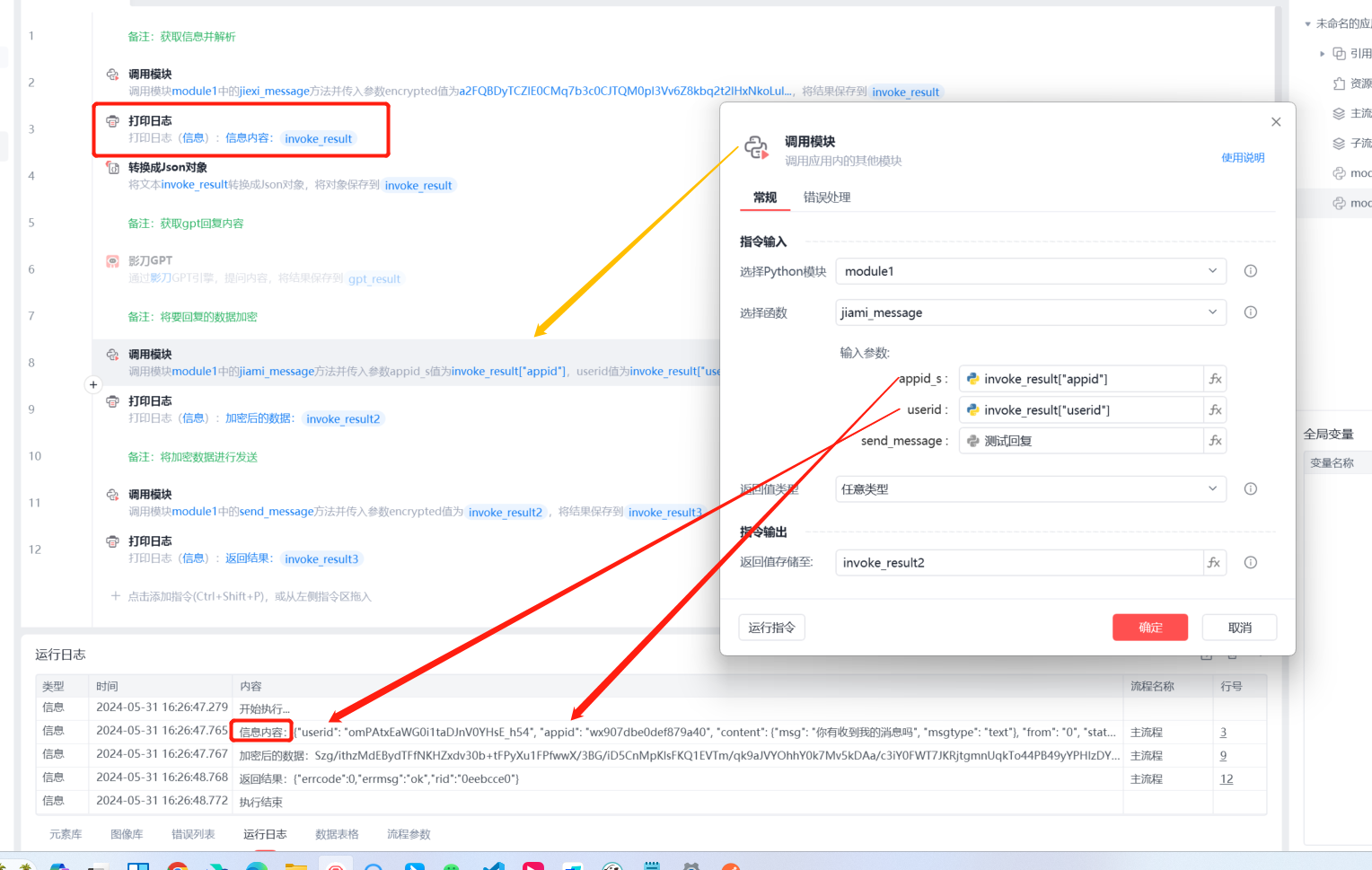Screen dimensions: 1372x870
Task: Switch to the 错误处理 tab
Action: tap(827, 198)
